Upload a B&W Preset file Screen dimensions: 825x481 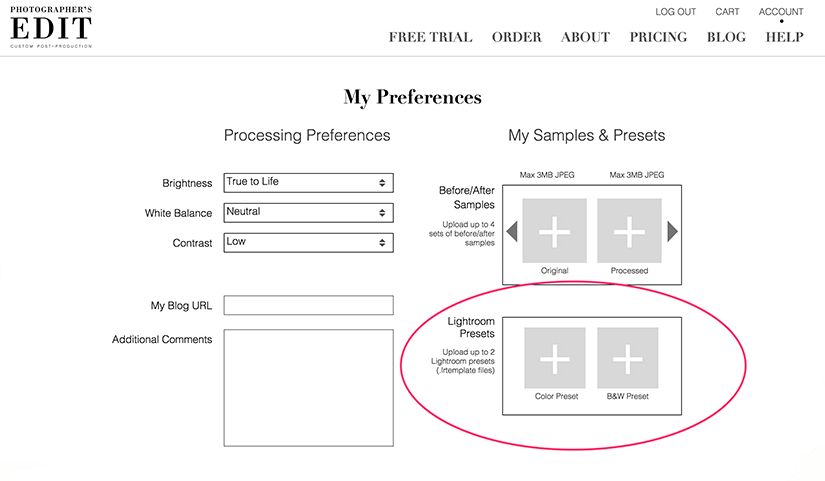[628, 357]
